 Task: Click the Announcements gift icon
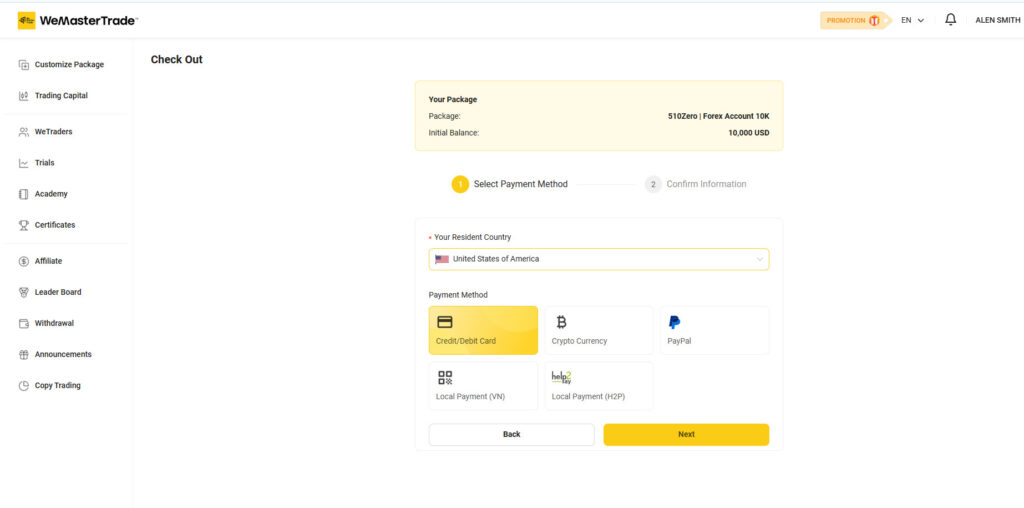pos(24,354)
